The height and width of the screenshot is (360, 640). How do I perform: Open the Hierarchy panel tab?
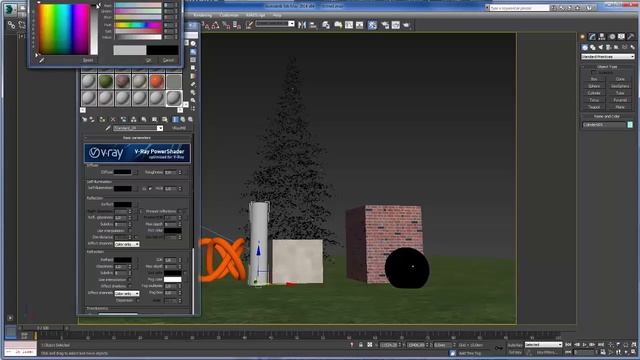coord(602,37)
